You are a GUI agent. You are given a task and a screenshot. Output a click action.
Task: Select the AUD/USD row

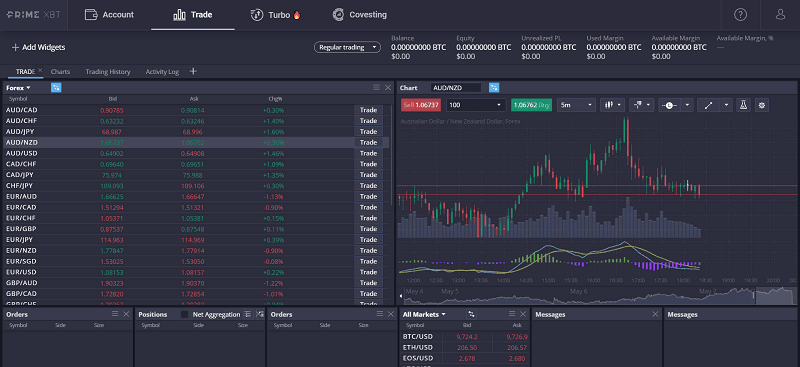pos(197,153)
